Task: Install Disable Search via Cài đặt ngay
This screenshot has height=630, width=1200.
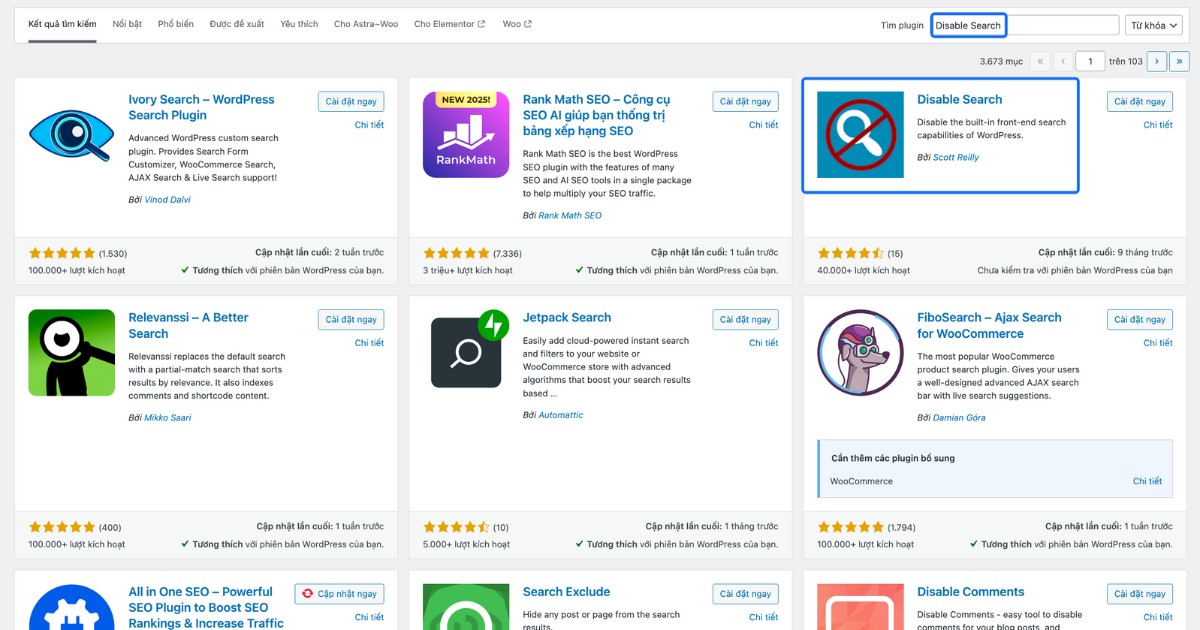Action: click(x=1139, y=101)
